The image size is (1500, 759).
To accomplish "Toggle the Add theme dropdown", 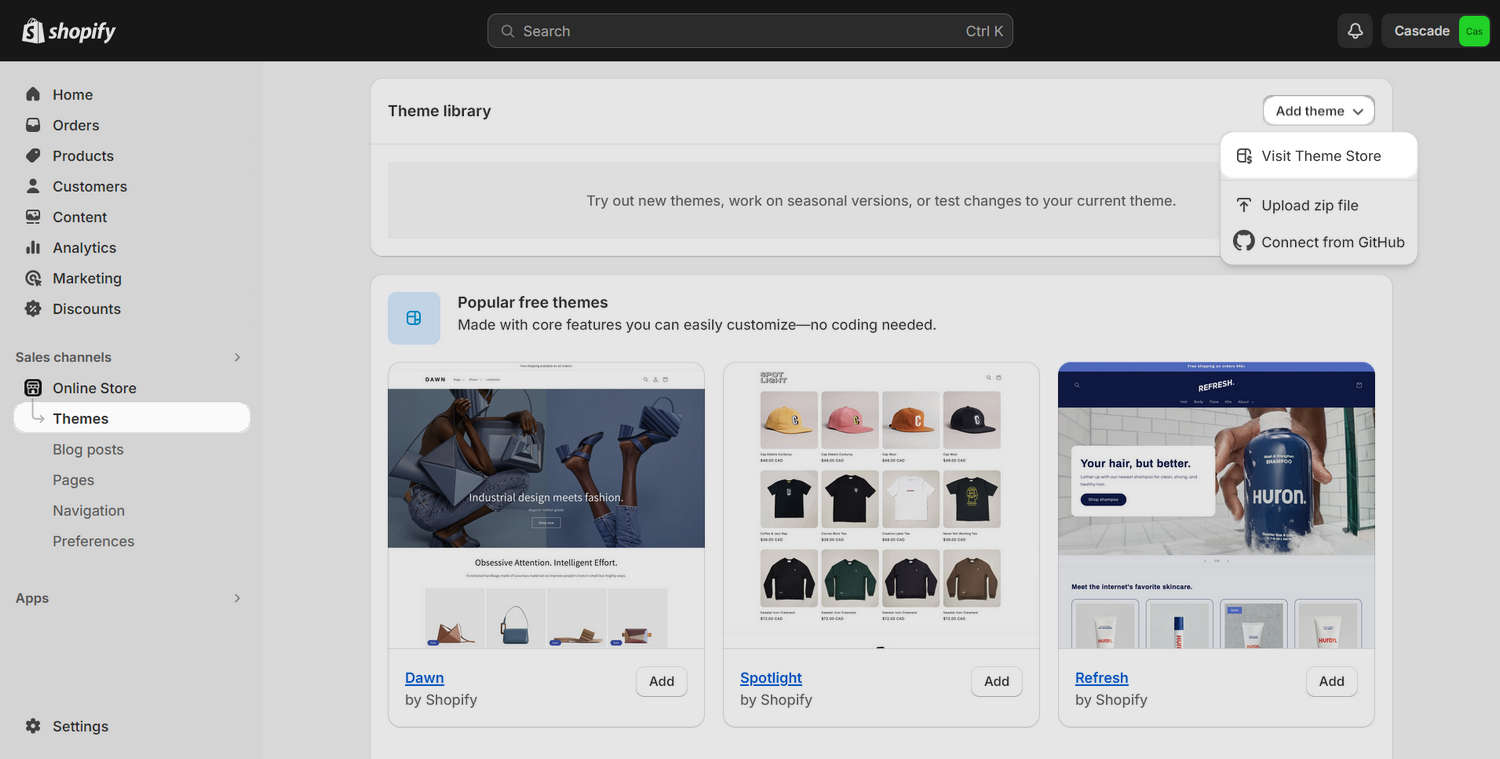I will point(1318,111).
